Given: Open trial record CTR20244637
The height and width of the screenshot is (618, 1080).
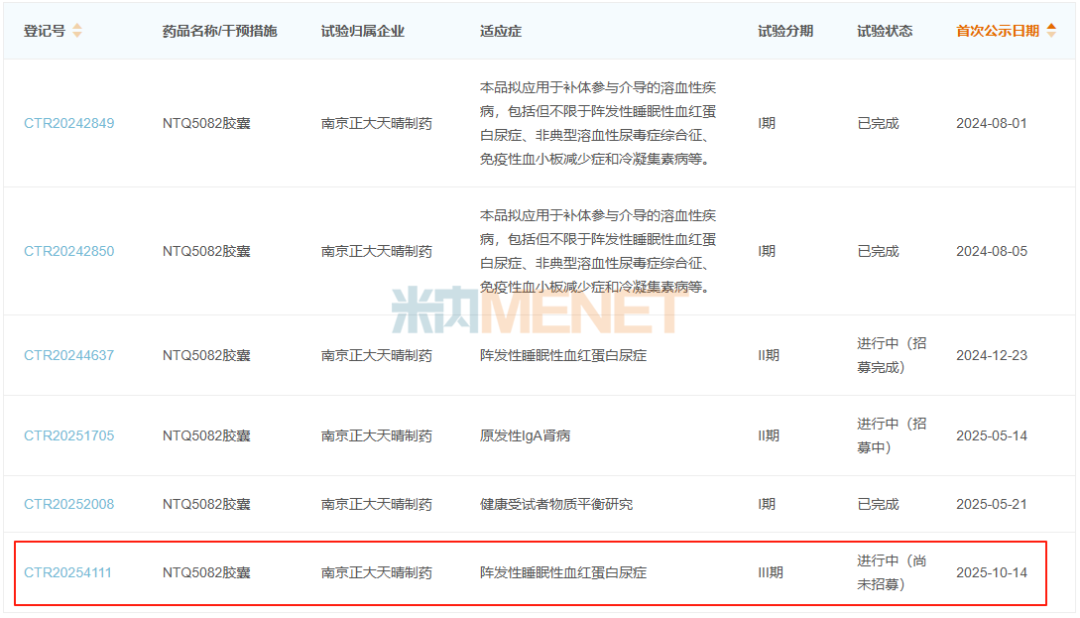Looking at the screenshot, I should point(69,356).
